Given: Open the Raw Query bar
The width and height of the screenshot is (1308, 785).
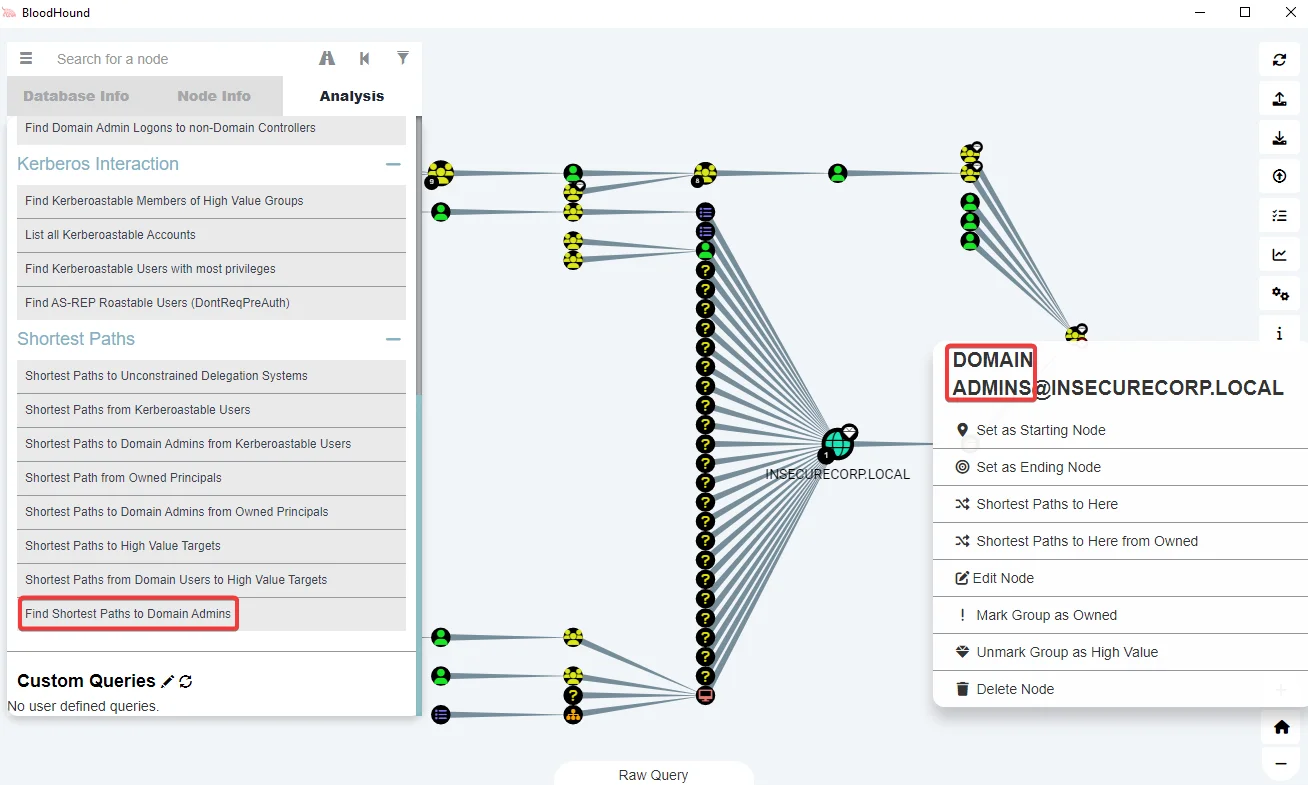Looking at the screenshot, I should (x=653, y=774).
